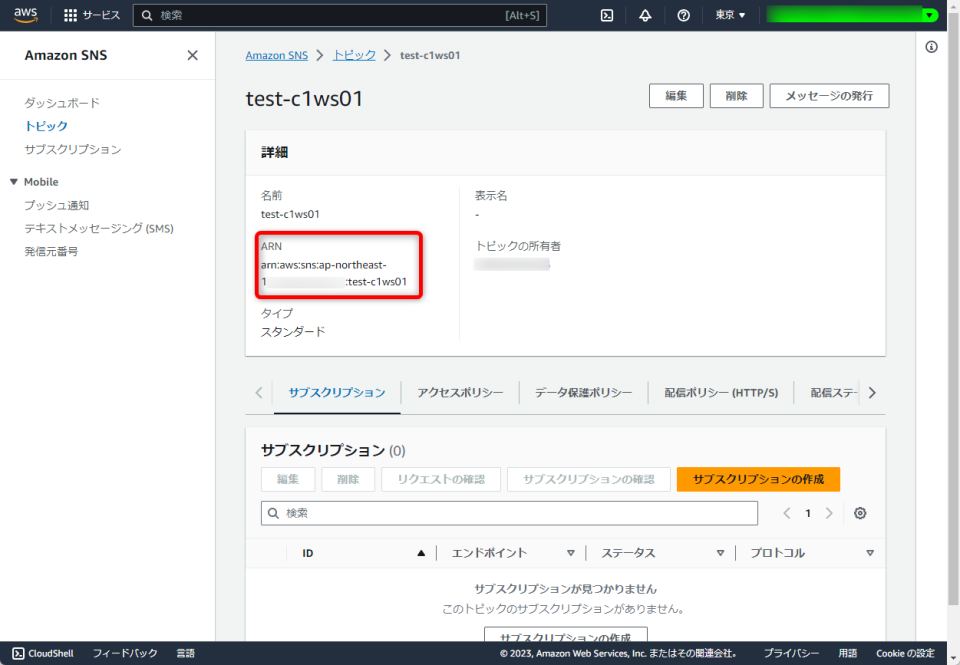
Task: Close the Amazon SNS sidebar panel
Action: pyautogui.click(x=192, y=55)
